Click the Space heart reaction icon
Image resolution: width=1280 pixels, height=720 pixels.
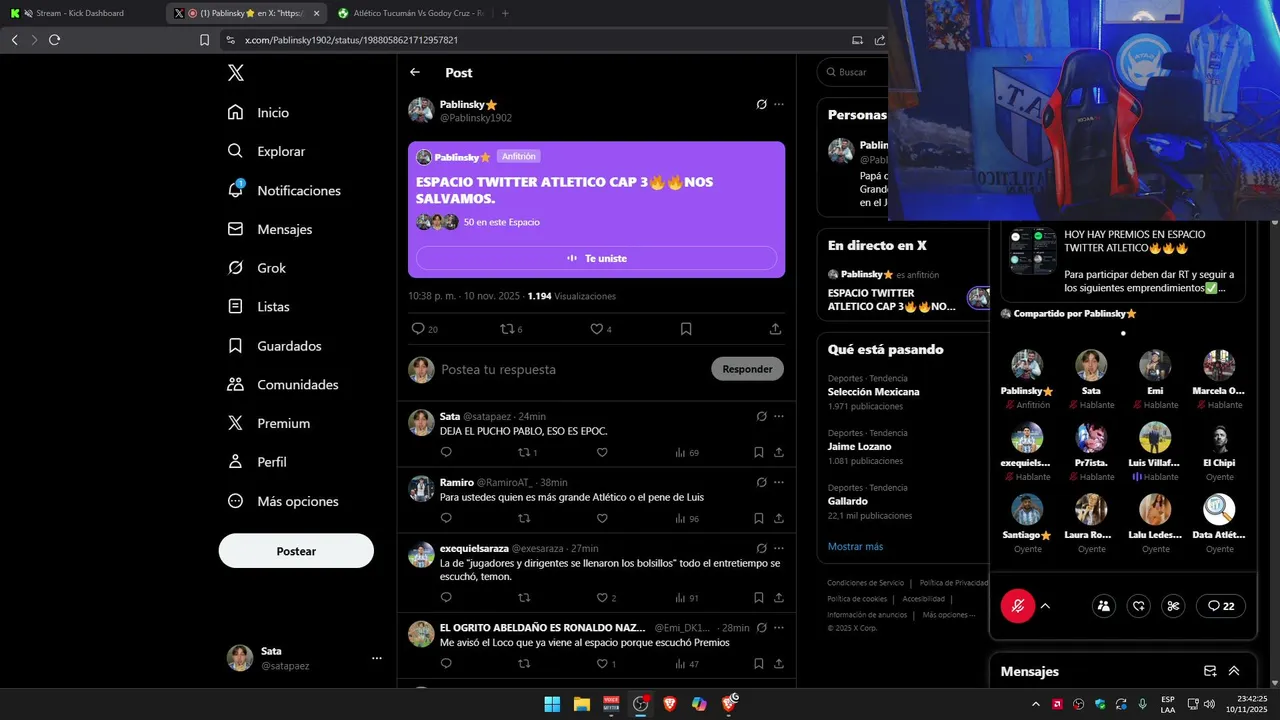1139,606
